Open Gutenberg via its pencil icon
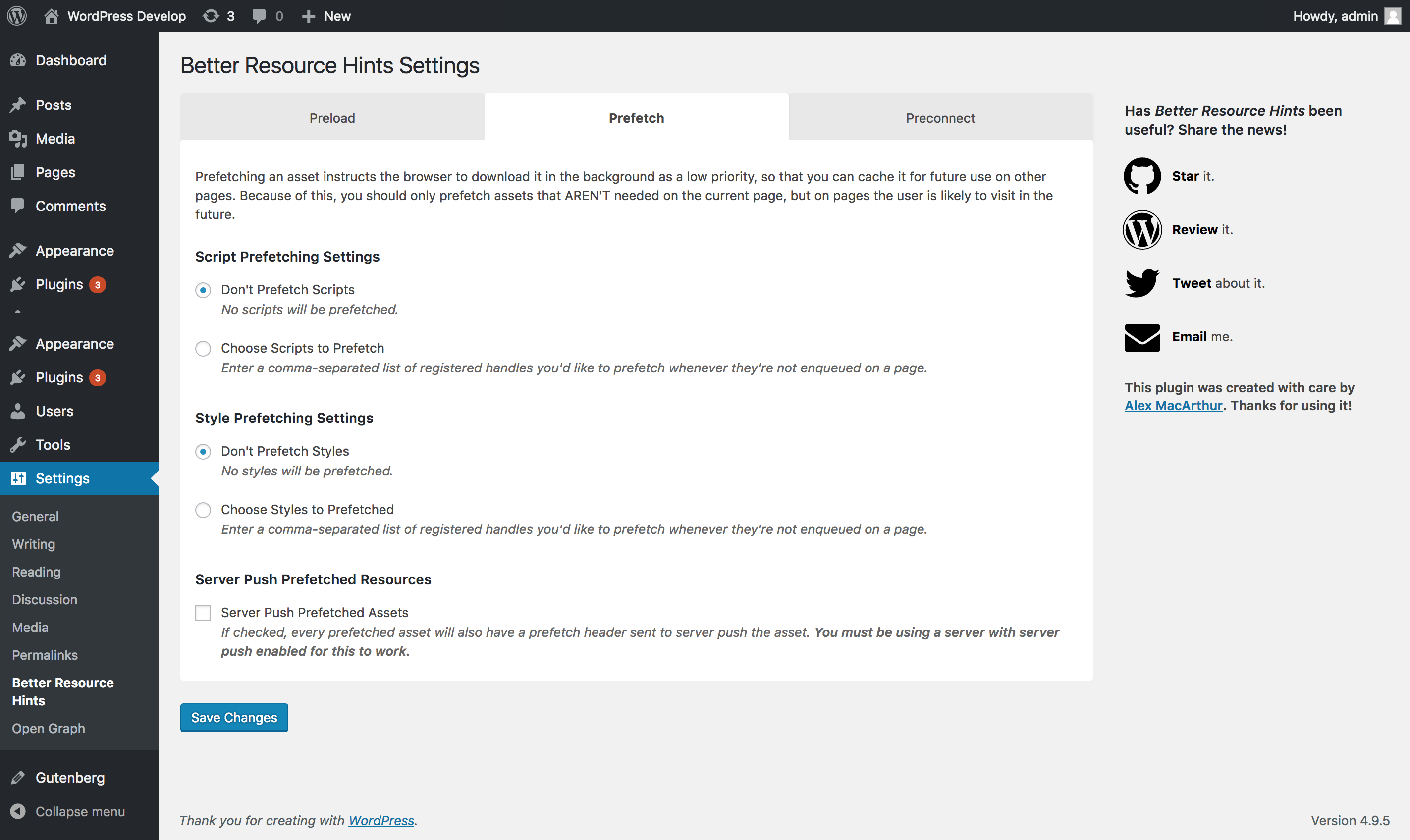 [18, 778]
